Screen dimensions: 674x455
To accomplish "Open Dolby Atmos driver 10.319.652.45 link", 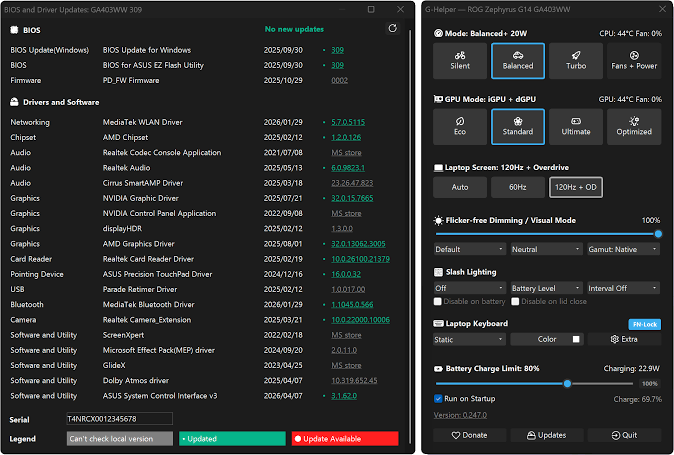I will point(354,381).
